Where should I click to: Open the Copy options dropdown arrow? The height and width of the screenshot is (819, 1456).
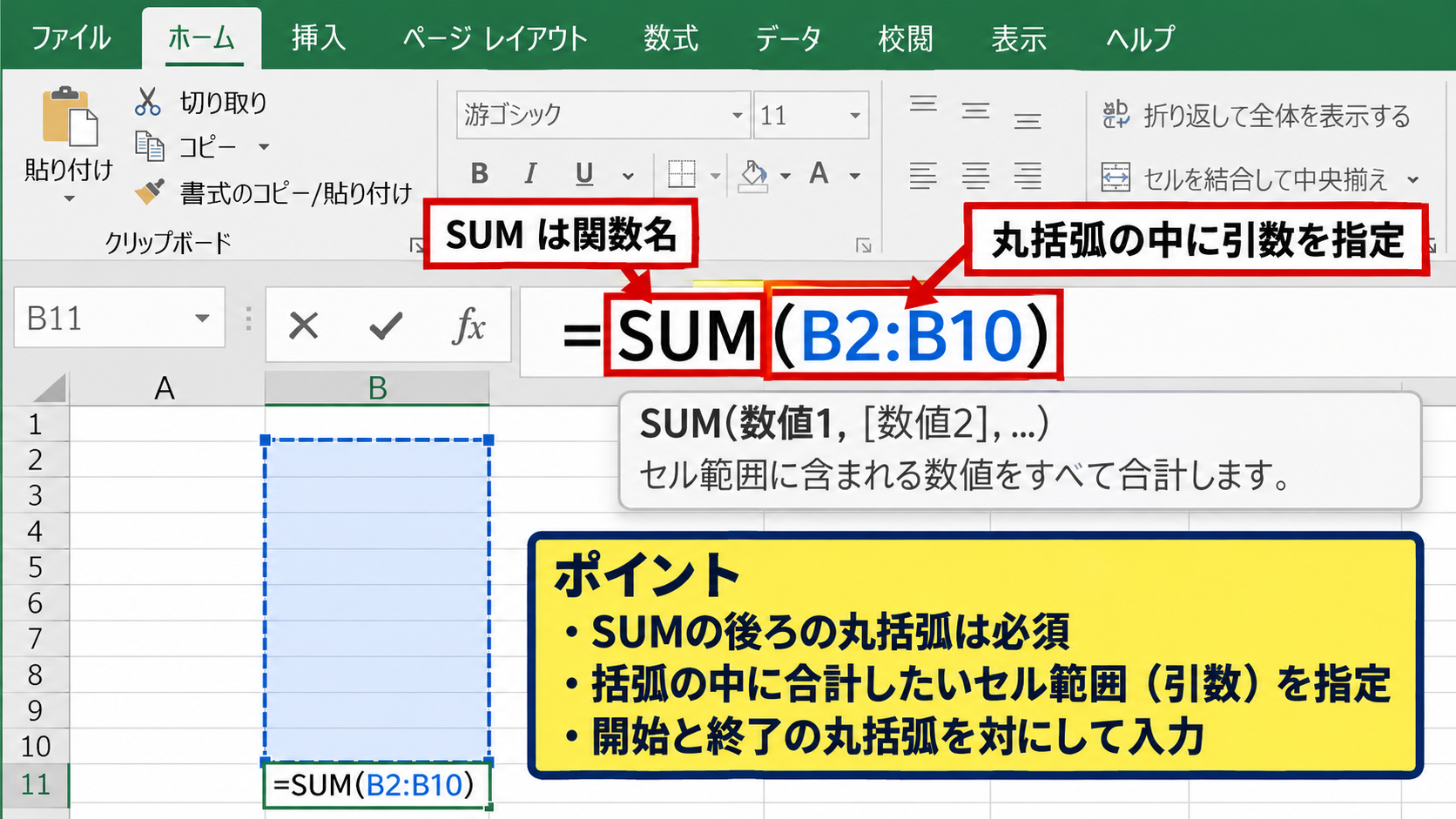tap(264, 147)
